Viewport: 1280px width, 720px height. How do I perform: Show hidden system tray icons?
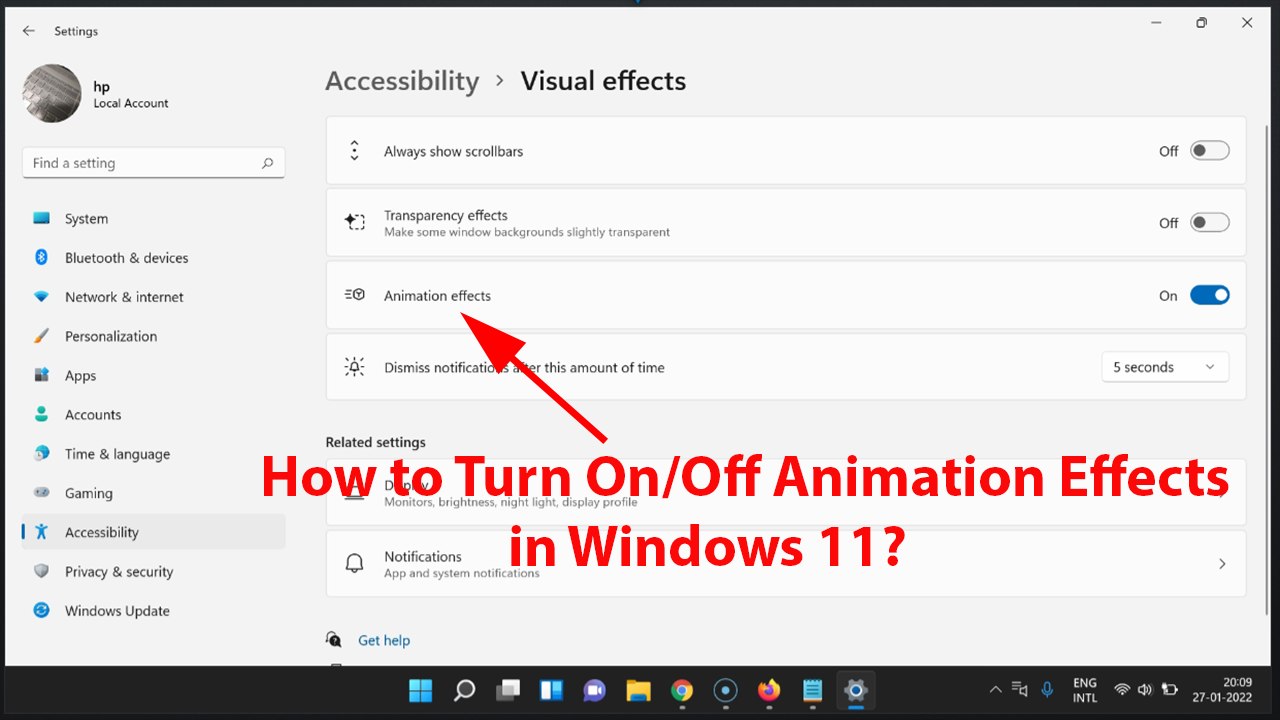pos(995,690)
